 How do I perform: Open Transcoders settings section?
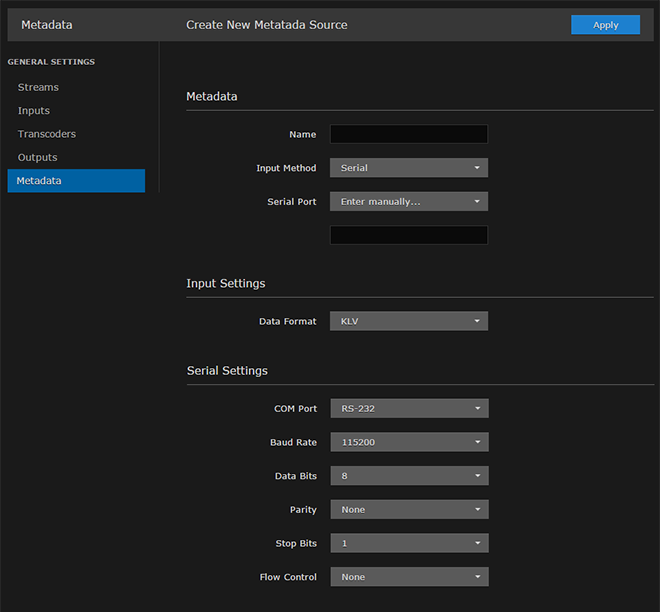pyautogui.click(x=46, y=134)
